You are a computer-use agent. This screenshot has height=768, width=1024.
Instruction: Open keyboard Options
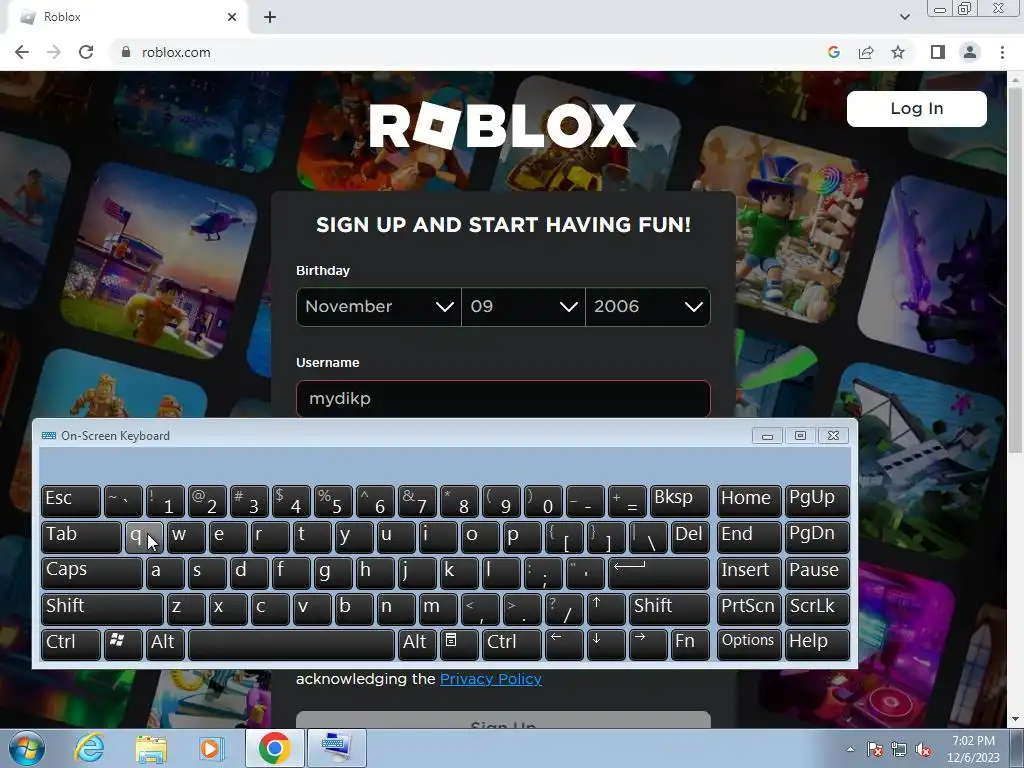click(748, 644)
